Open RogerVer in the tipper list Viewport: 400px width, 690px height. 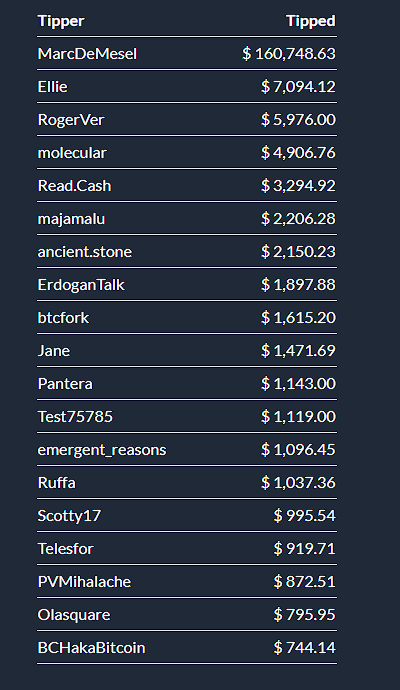point(71,120)
